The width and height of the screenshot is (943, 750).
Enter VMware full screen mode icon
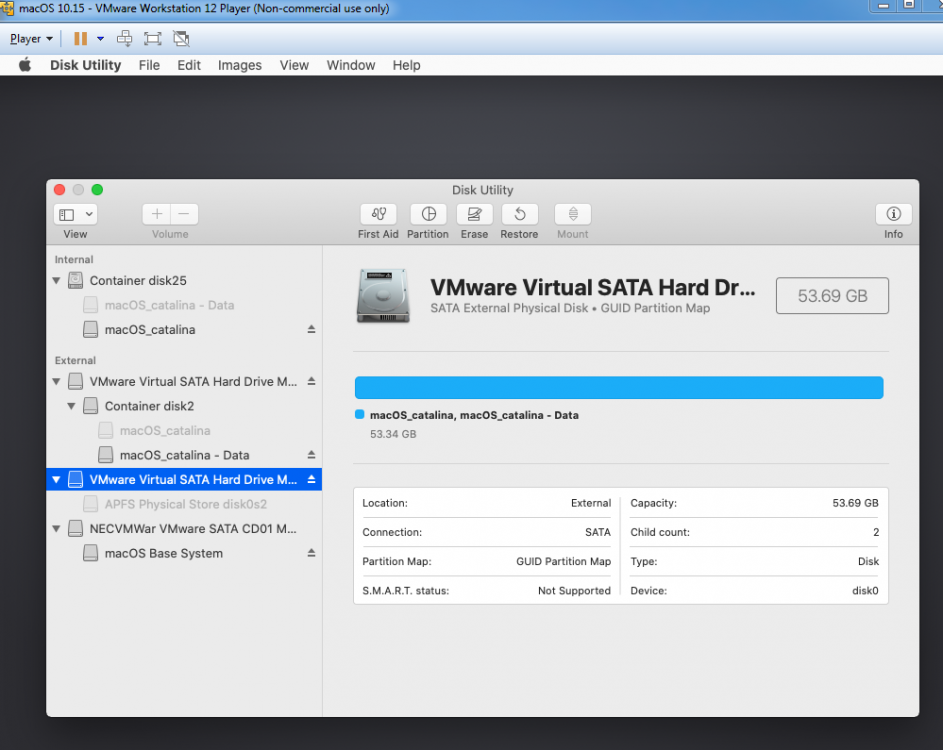[153, 38]
